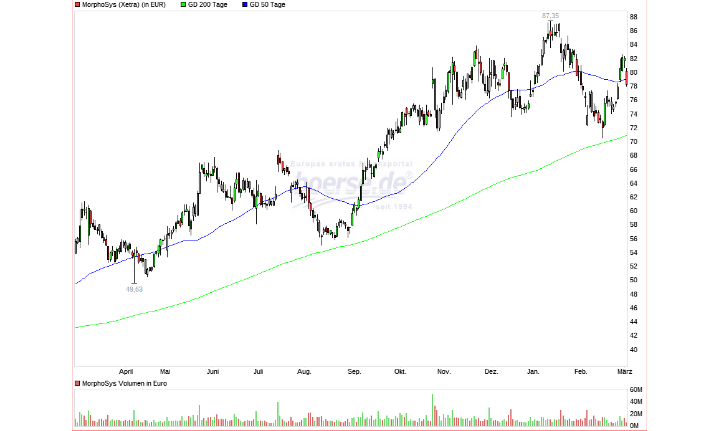
Task: Click the red MorphoSys Volumen legend swatch
Action: [78, 383]
